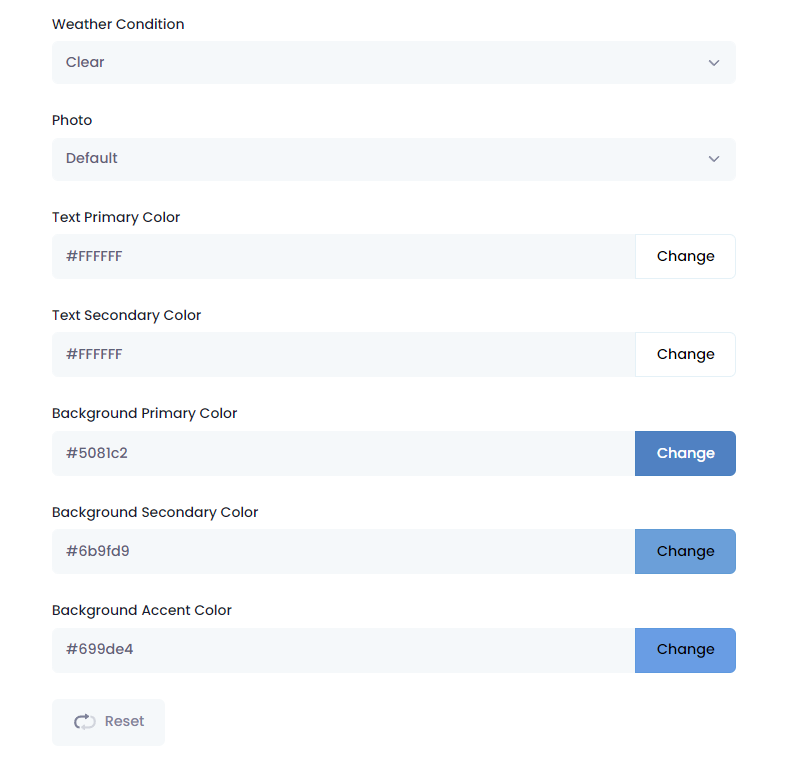Screen dimensions: 792x757
Task: Click the Background Primary Color hex input
Action: click(x=343, y=453)
